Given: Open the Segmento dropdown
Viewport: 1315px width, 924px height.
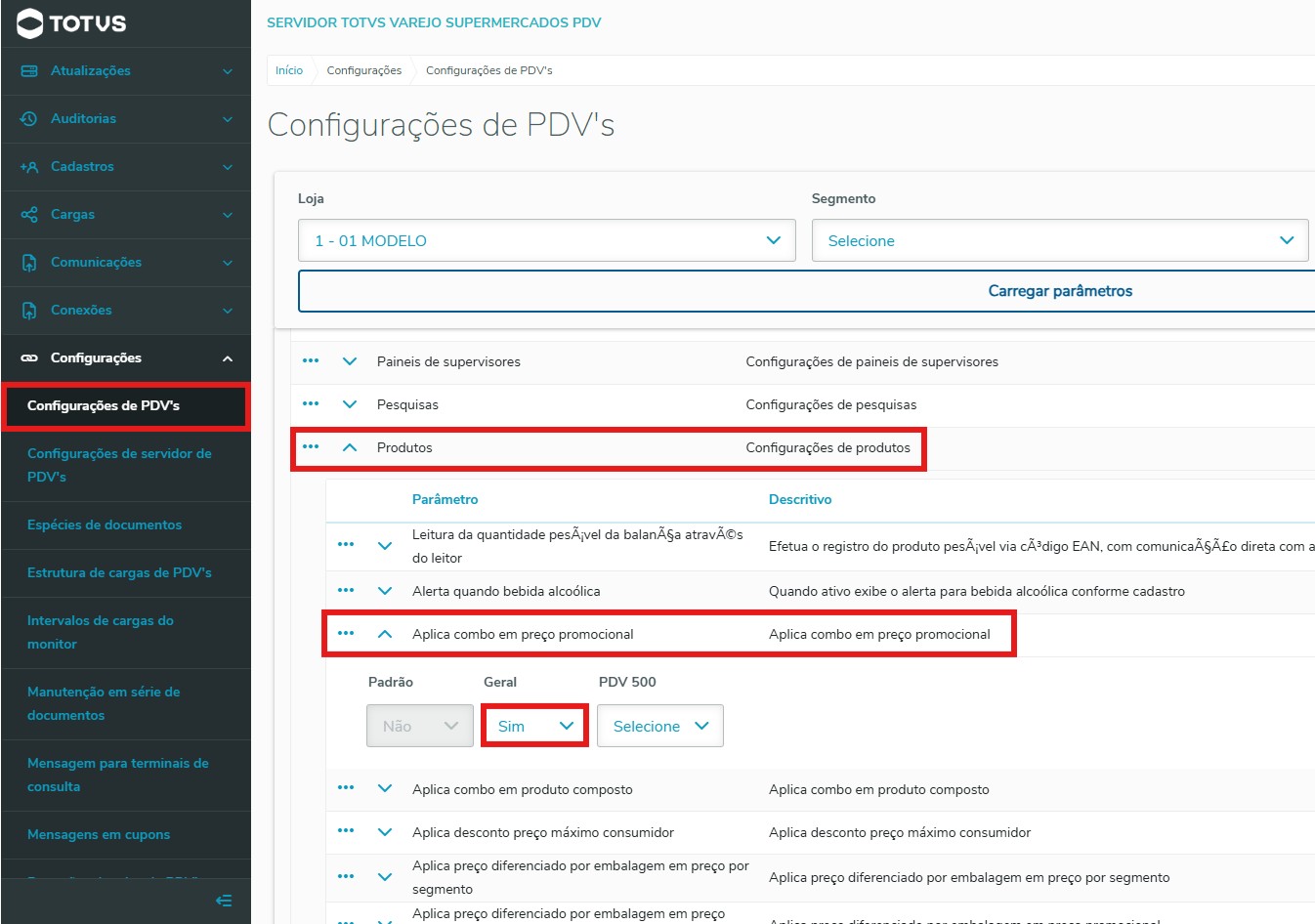Looking at the screenshot, I should 1060,240.
